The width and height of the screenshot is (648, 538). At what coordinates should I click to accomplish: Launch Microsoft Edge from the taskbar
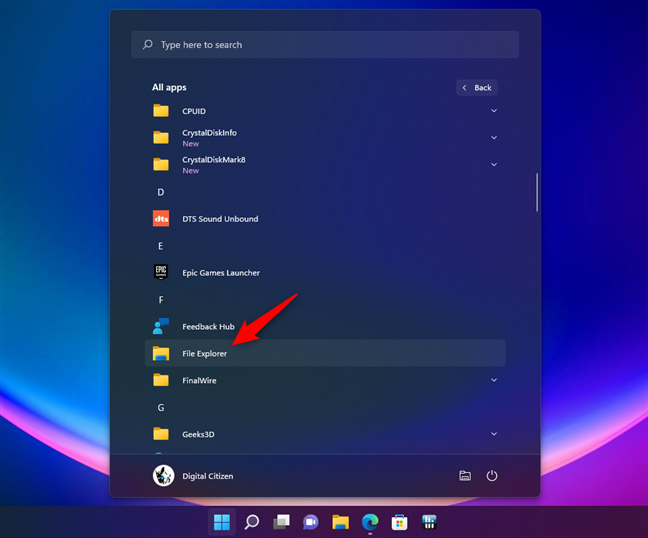(370, 522)
